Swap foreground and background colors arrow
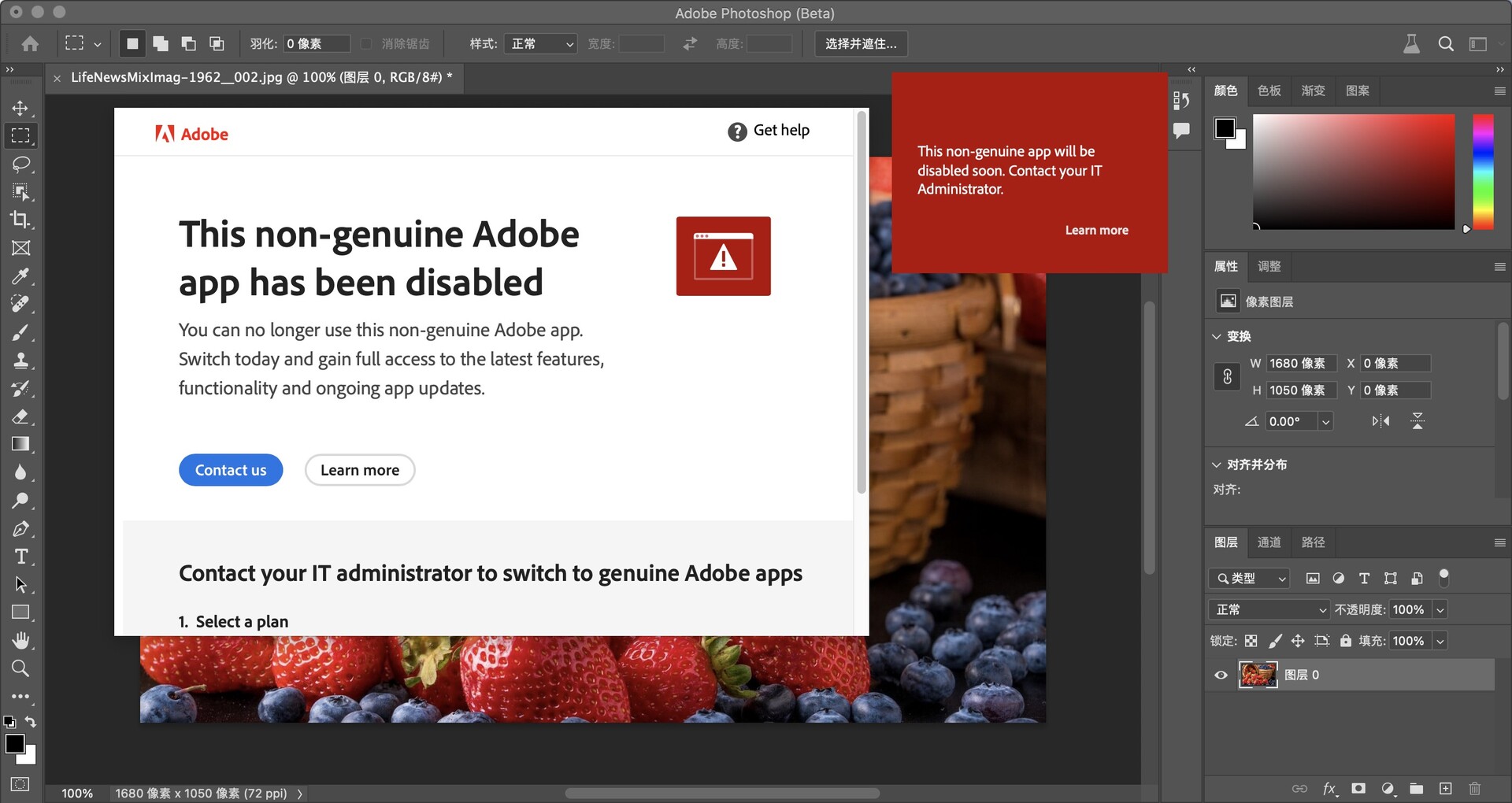Screen dimensions: 1512x803 click(x=31, y=721)
